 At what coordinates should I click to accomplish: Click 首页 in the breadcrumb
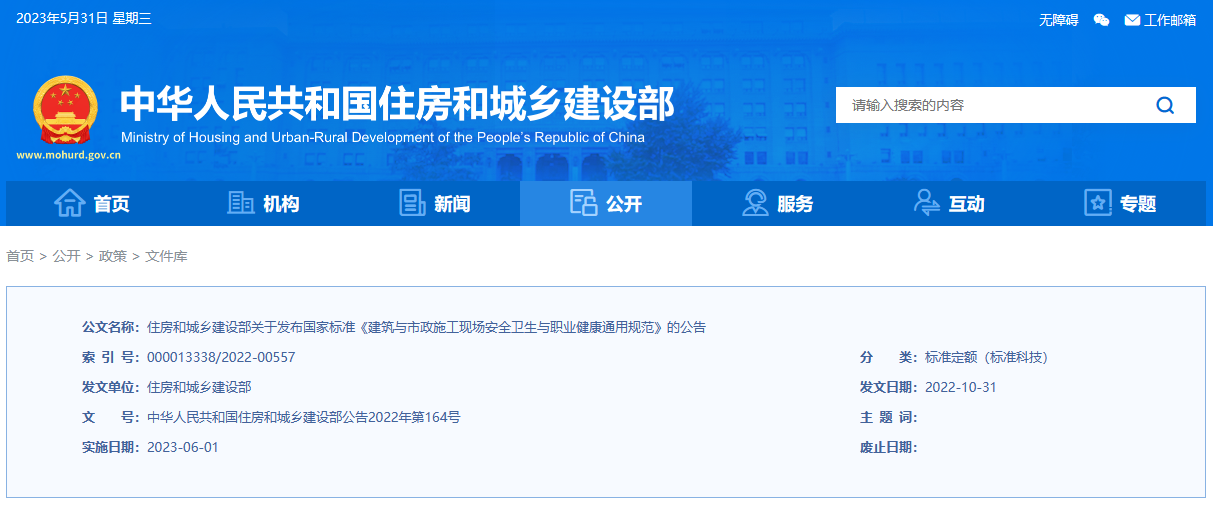point(20,256)
